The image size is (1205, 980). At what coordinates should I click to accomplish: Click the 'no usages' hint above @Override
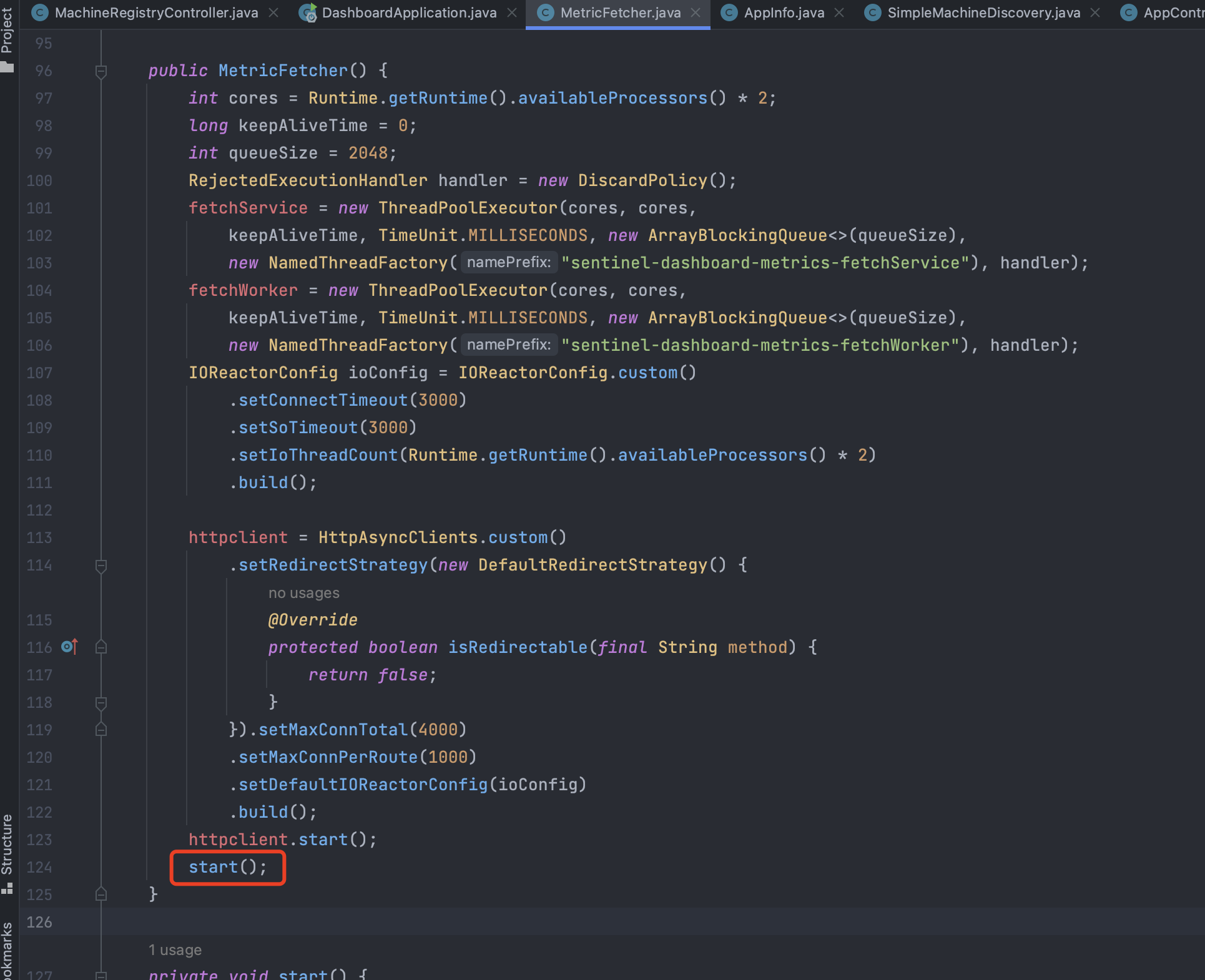[303, 593]
